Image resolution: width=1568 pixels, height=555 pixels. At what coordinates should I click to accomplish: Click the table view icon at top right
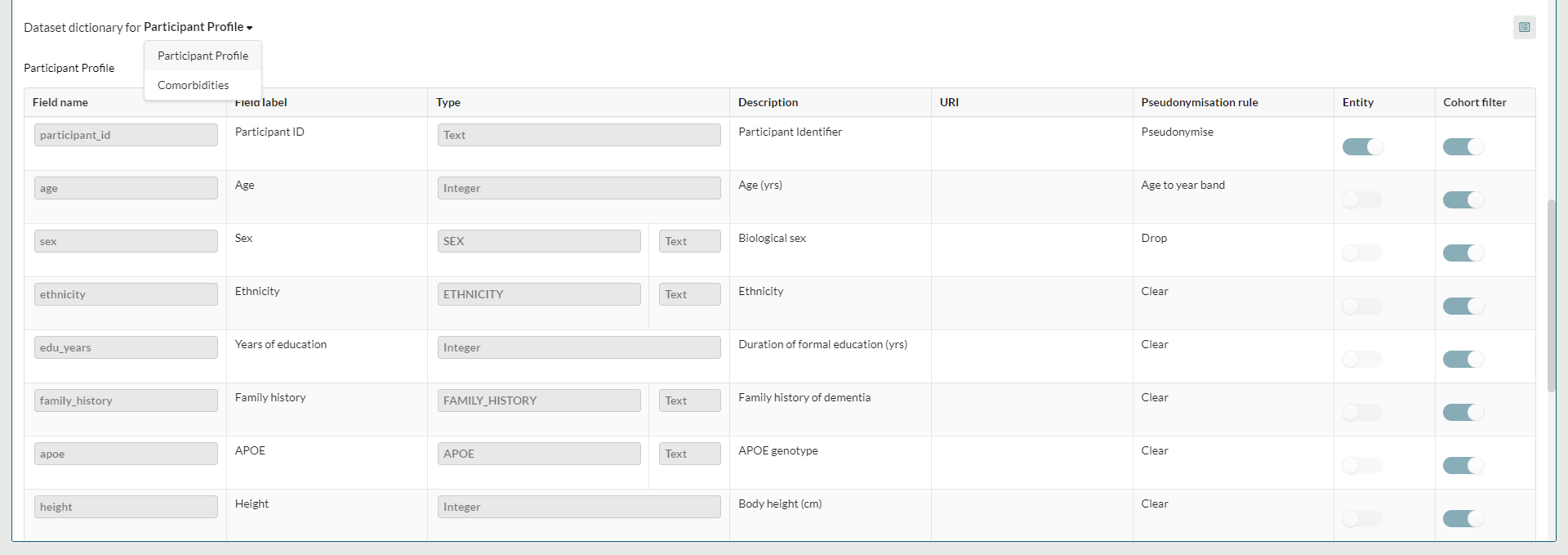(x=1524, y=28)
